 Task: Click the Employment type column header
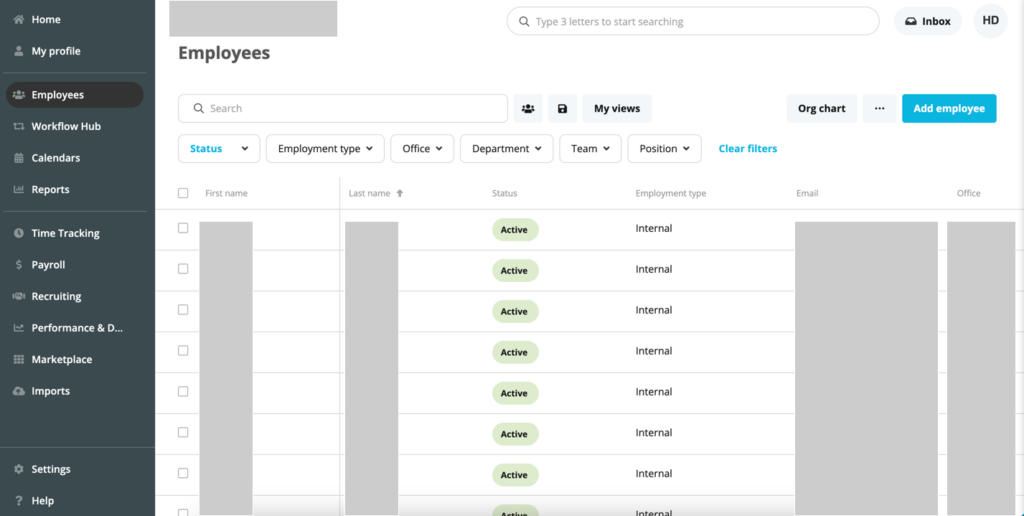(x=671, y=193)
